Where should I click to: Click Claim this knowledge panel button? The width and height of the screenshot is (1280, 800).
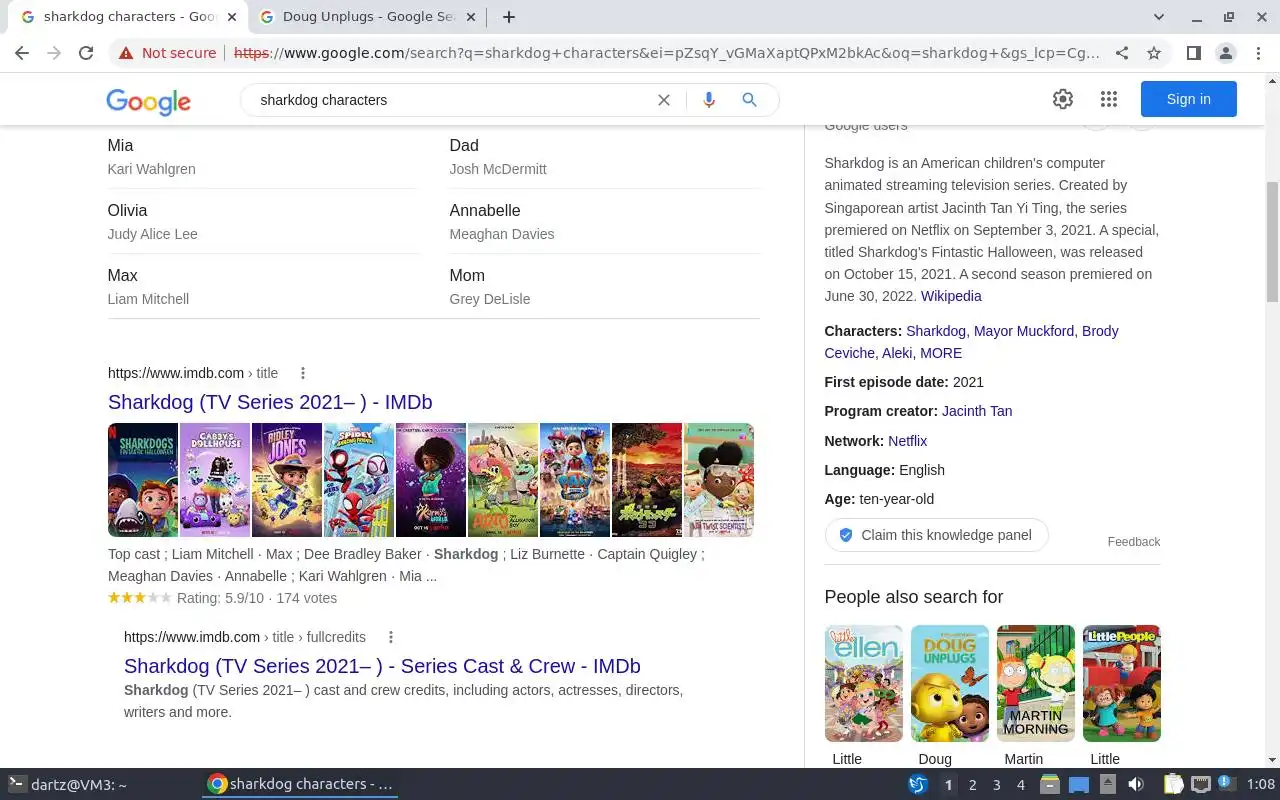[x=936, y=535]
